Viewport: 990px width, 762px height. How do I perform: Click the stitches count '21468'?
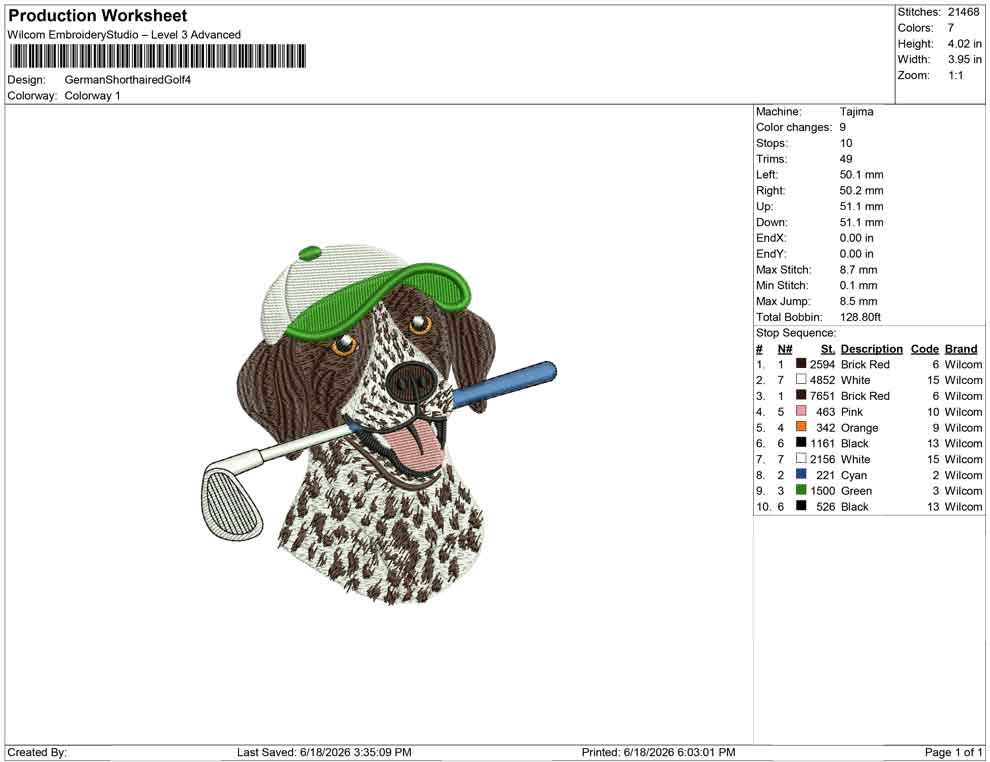(x=963, y=12)
